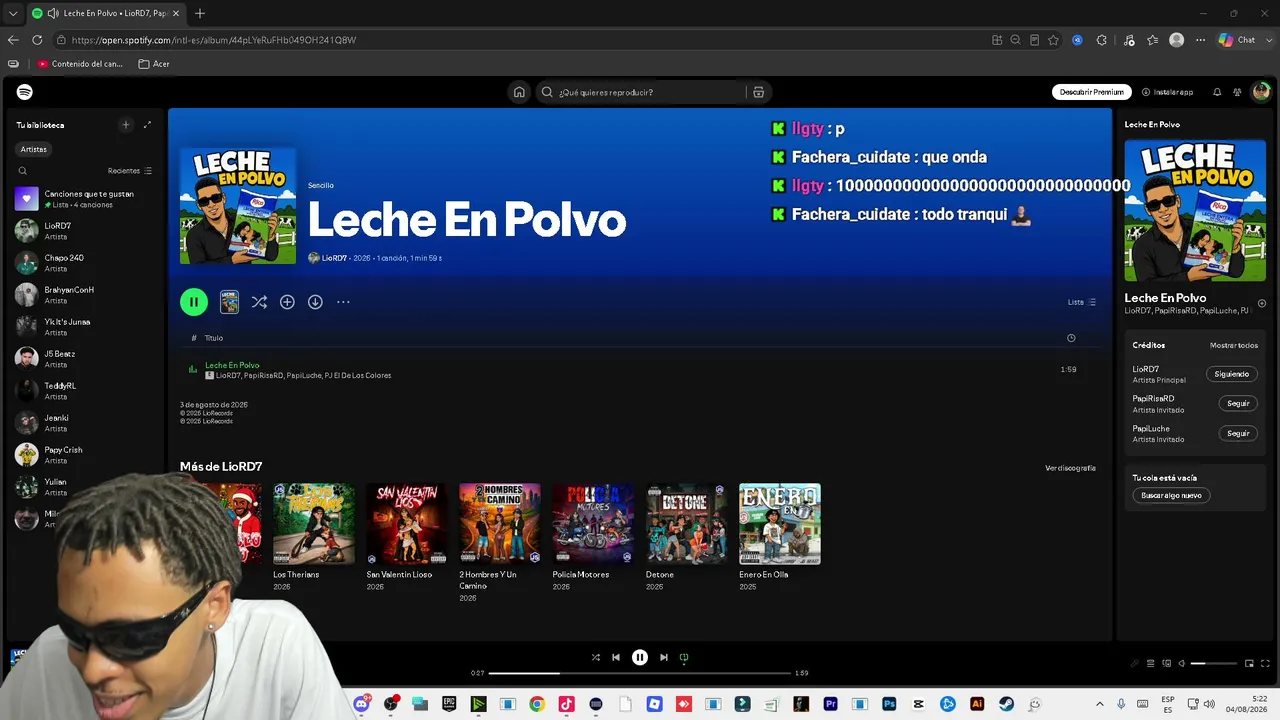Open the miniplayer from the player bar
Screen dimensions: 1280x720
click(1249, 663)
